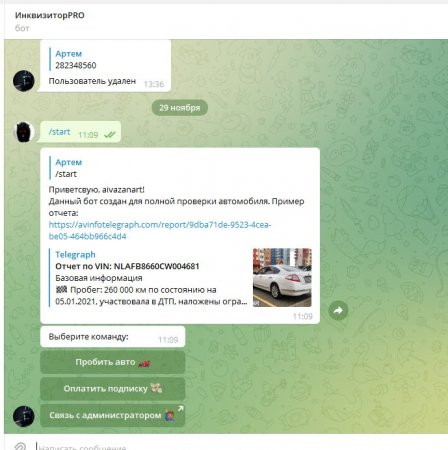Click the external link arrow on the admin button
Viewport: 448px width, 450px height.
click(x=180, y=408)
